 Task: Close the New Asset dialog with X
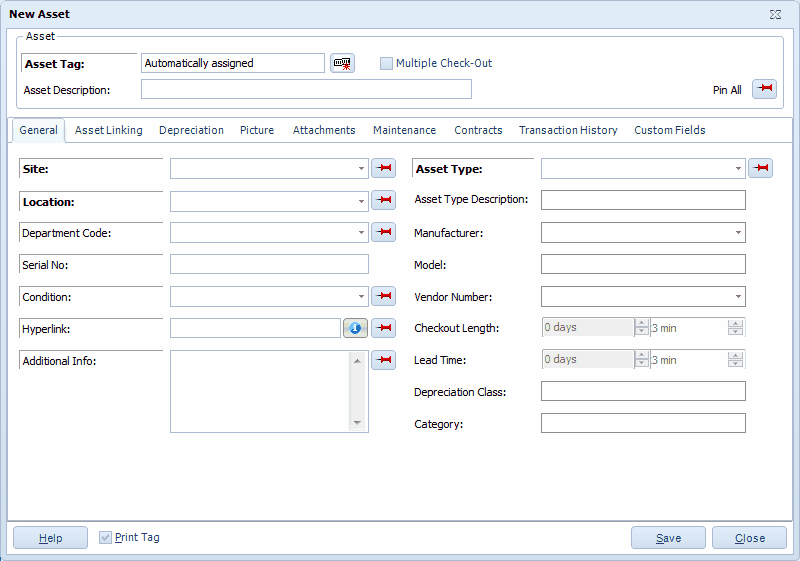(776, 14)
